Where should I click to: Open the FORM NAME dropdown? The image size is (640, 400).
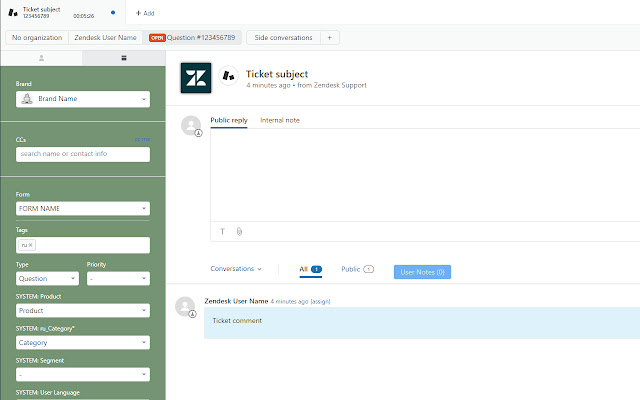click(x=83, y=209)
